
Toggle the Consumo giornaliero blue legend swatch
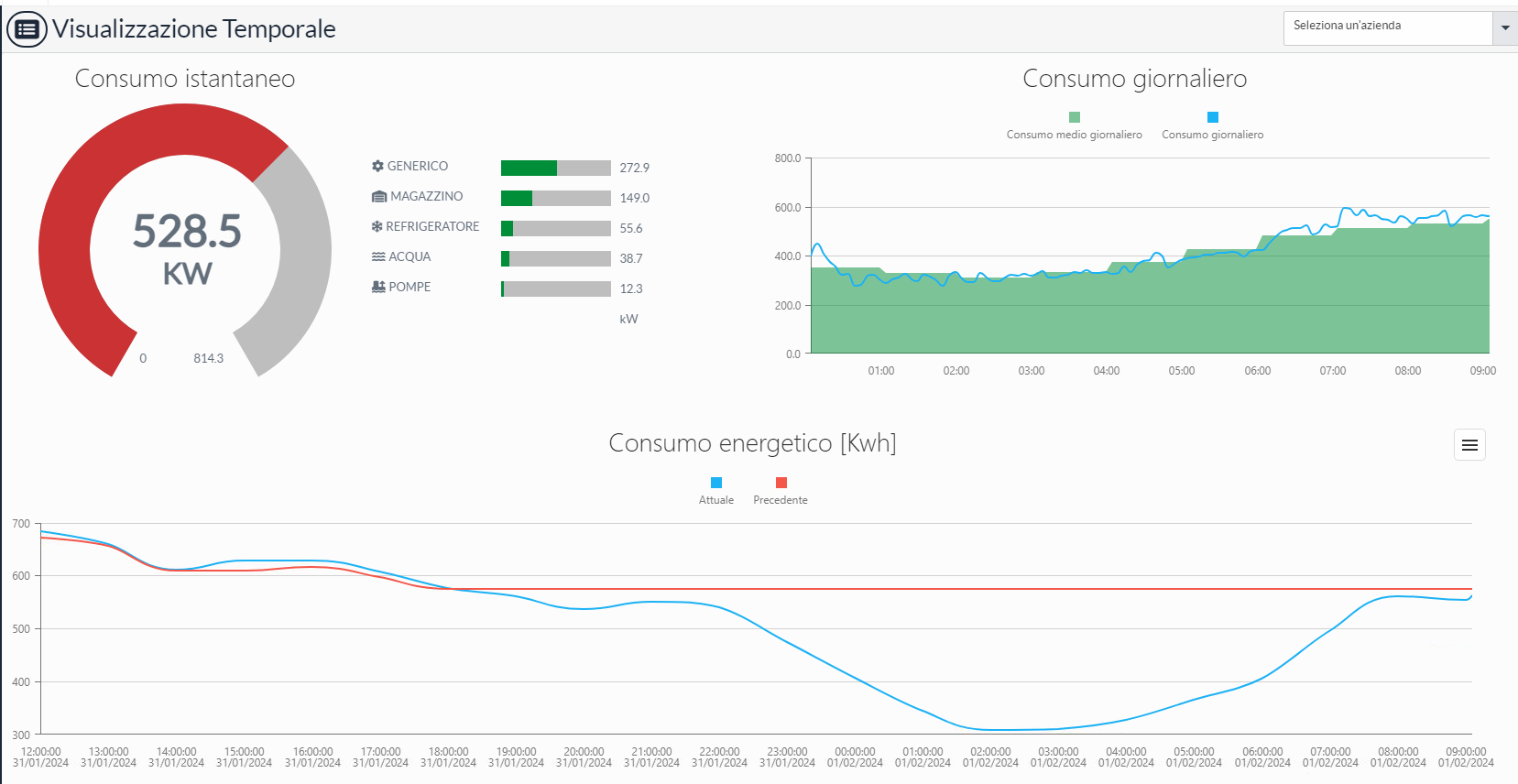coord(1213,117)
